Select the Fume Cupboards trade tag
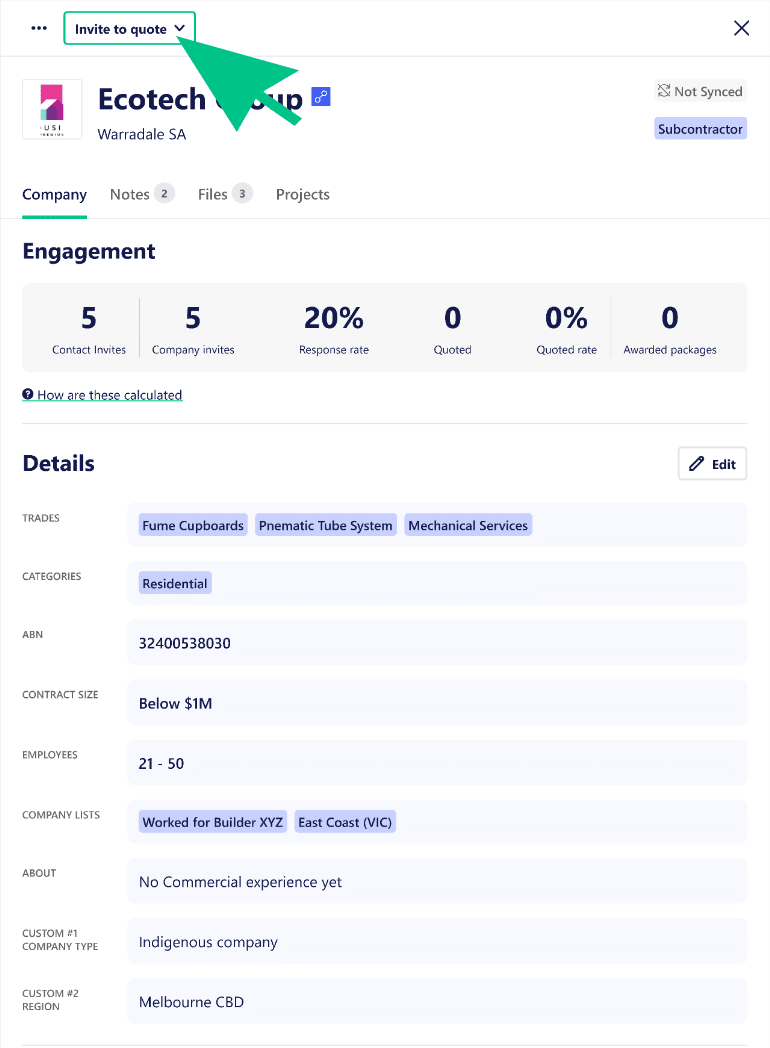This screenshot has width=770, height=1048. tap(193, 525)
